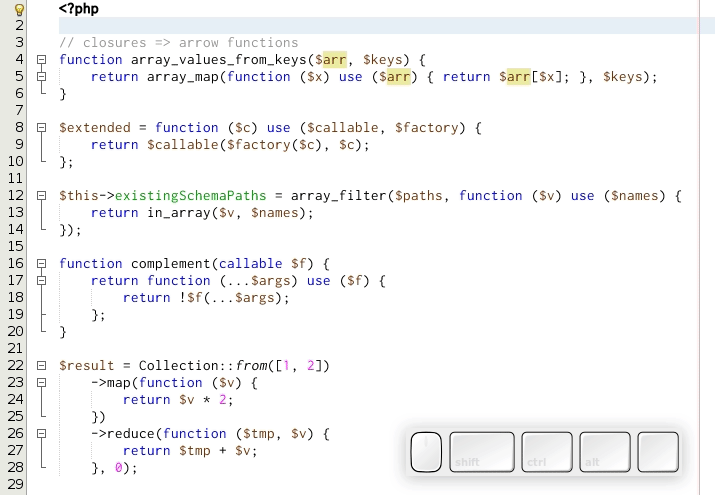Collapse the map callback fold on line 23

41,383
